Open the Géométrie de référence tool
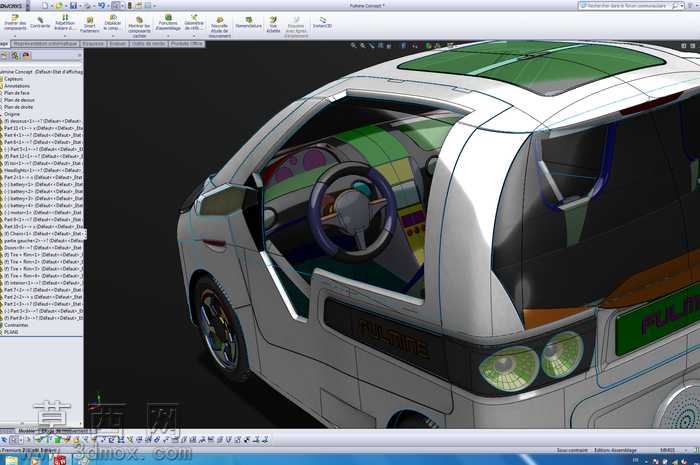700x465 pixels. pos(194,22)
